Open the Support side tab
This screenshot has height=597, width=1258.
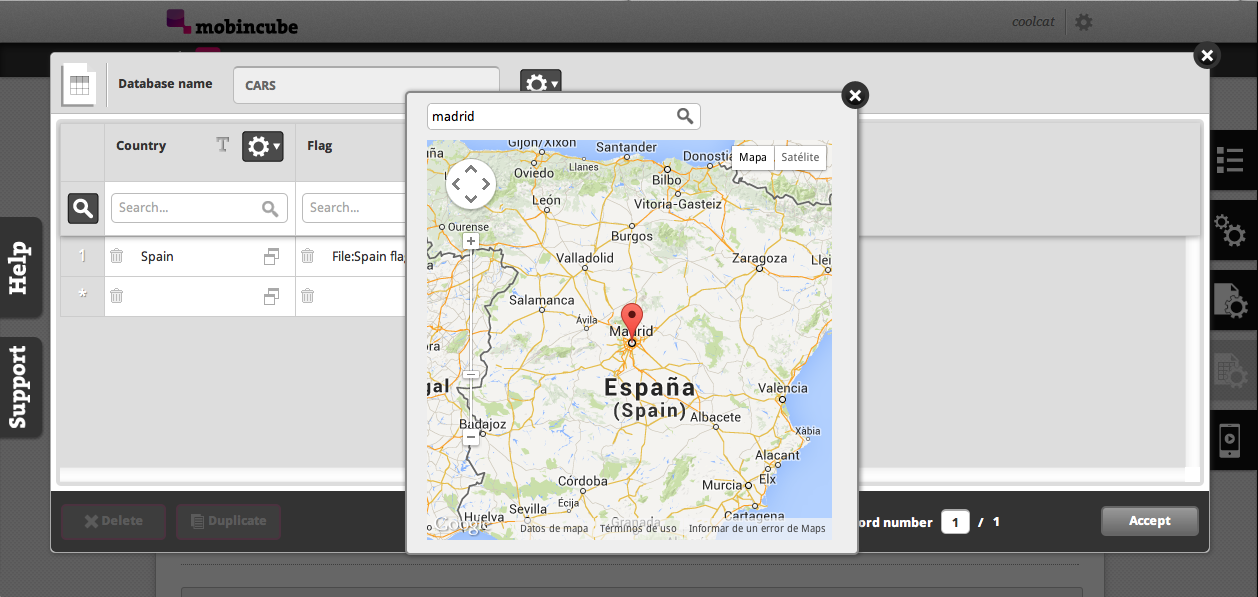pyautogui.click(x=19, y=387)
